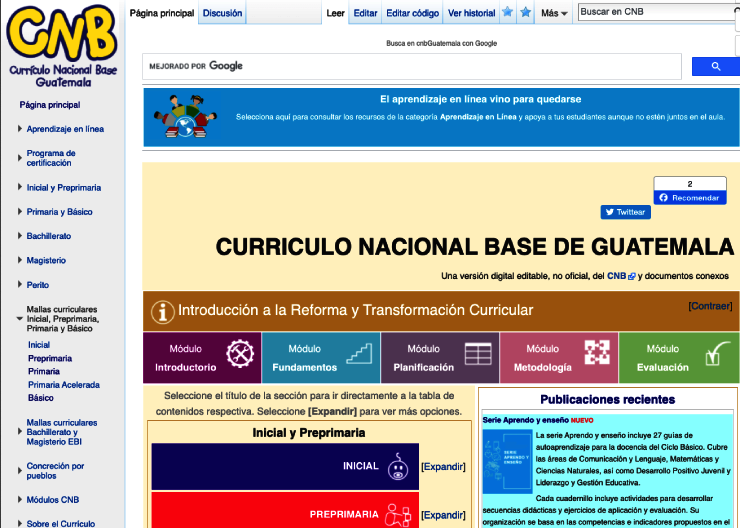
Task: Expand Bachillerato sidebar section
Action: pyautogui.click(x=20, y=235)
